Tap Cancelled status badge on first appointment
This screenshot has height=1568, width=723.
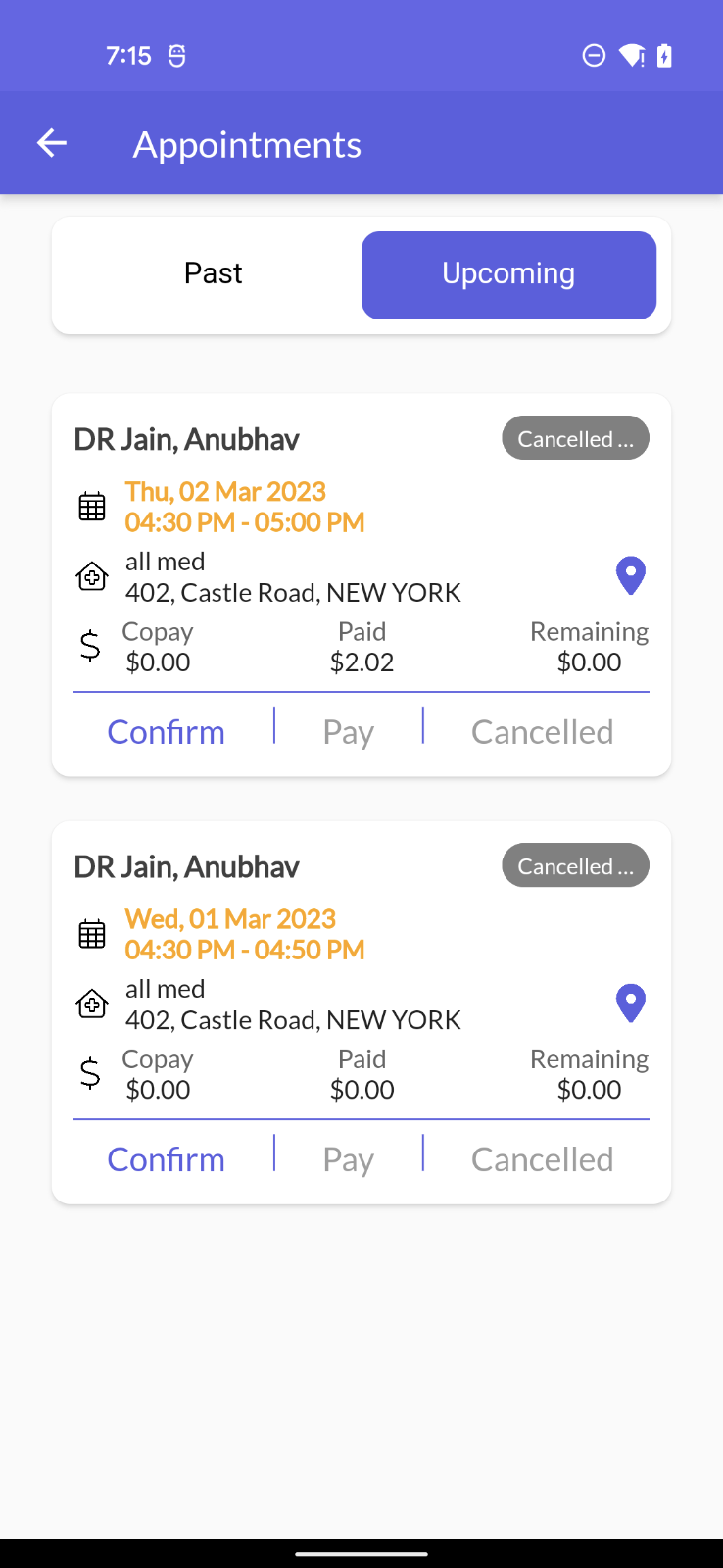point(576,439)
